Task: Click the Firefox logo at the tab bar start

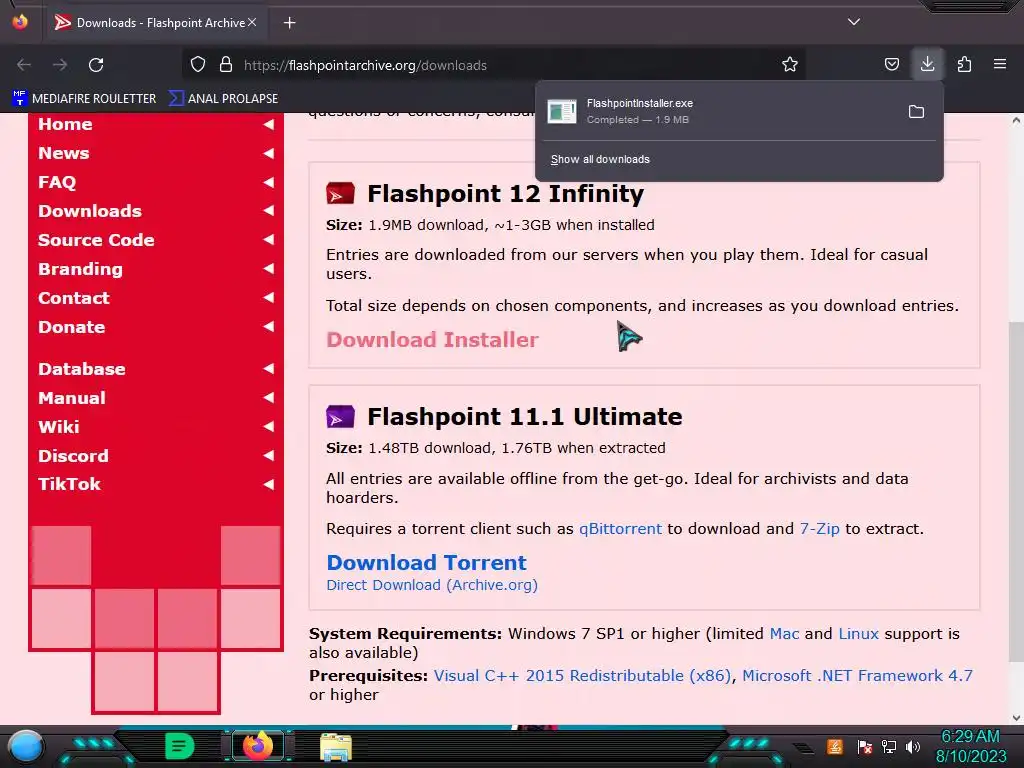Action: (x=20, y=22)
